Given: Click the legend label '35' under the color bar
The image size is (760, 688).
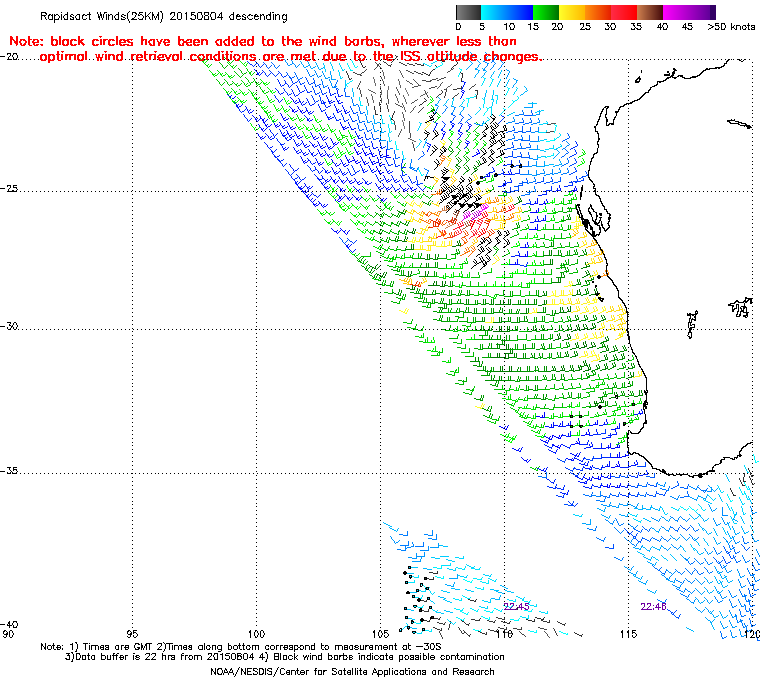Looking at the screenshot, I should [x=636, y=27].
